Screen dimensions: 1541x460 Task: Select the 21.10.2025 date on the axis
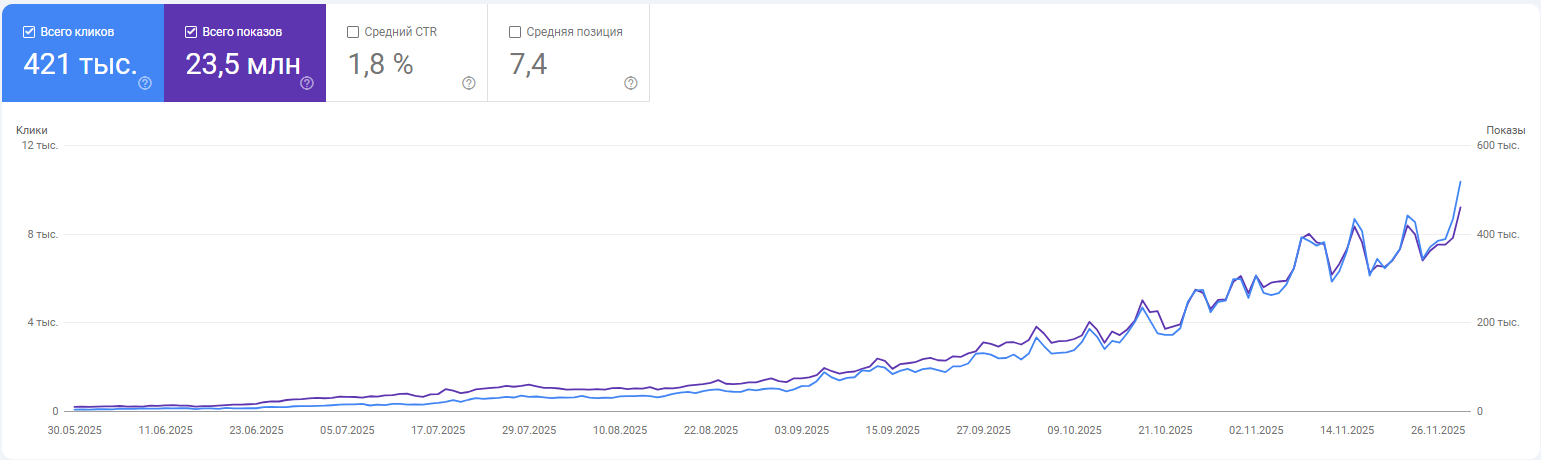coord(1165,430)
